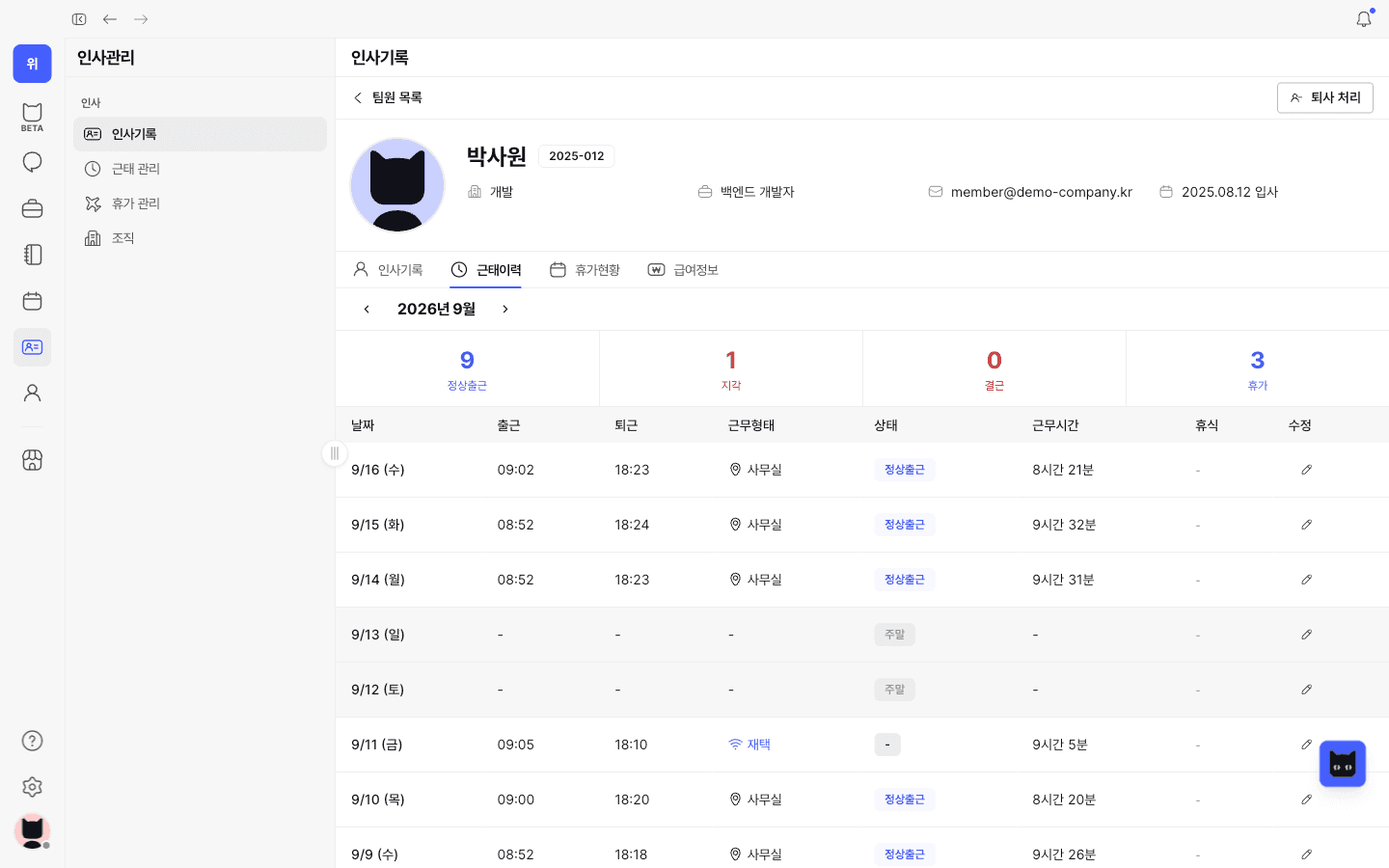1389x868 pixels.
Task: Open the BETA cat icon in rail
Action: [x=32, y=117]
